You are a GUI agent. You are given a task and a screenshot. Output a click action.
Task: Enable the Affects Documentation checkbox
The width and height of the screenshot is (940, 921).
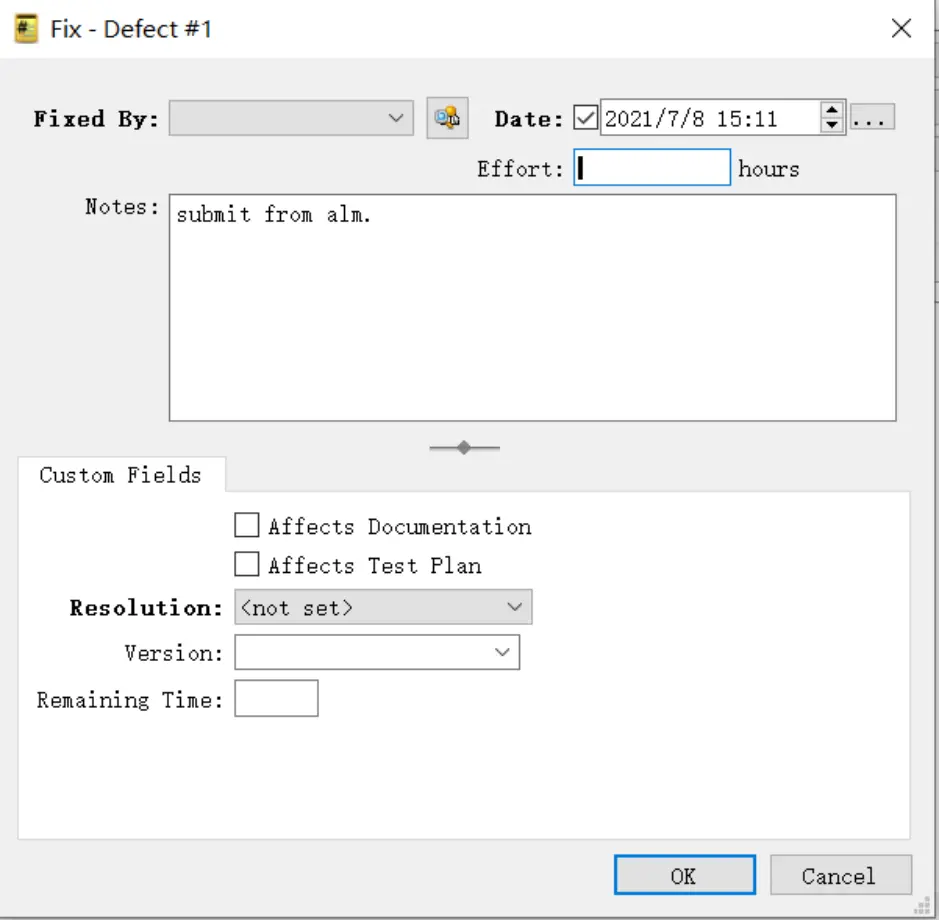coord(247,526)
